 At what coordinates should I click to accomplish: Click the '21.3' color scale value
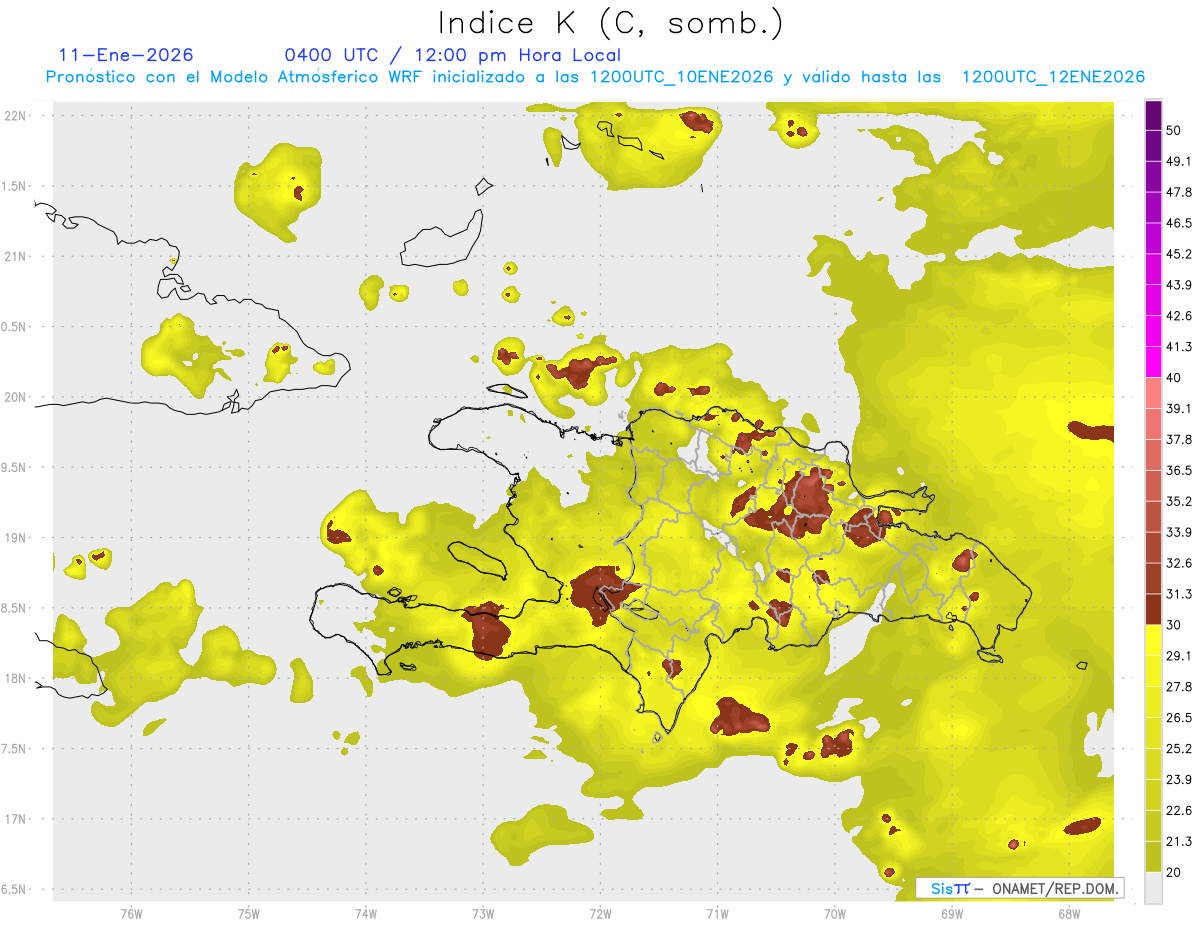pos(1178,841)
